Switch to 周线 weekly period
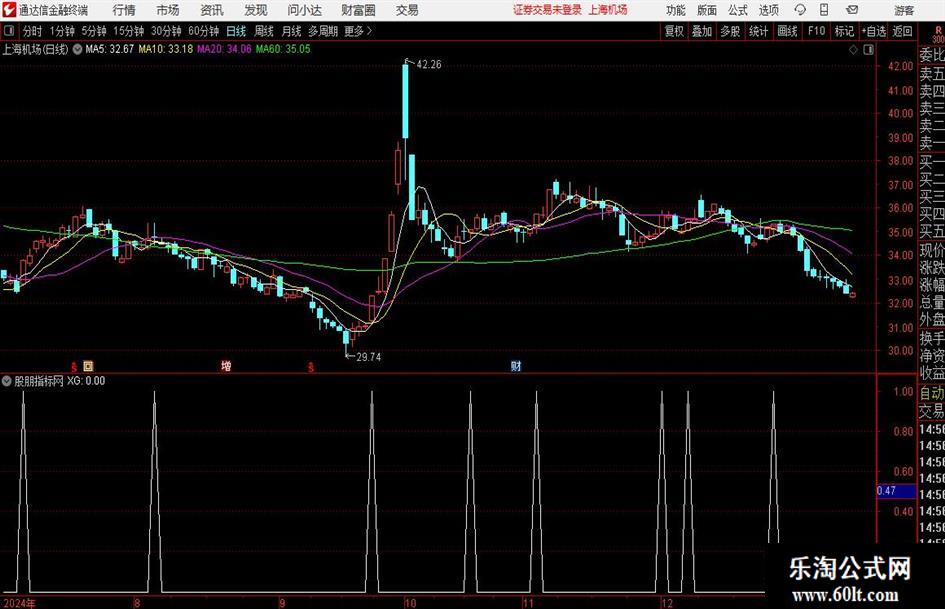The image size is (945, 609). (x=263, y=31)
